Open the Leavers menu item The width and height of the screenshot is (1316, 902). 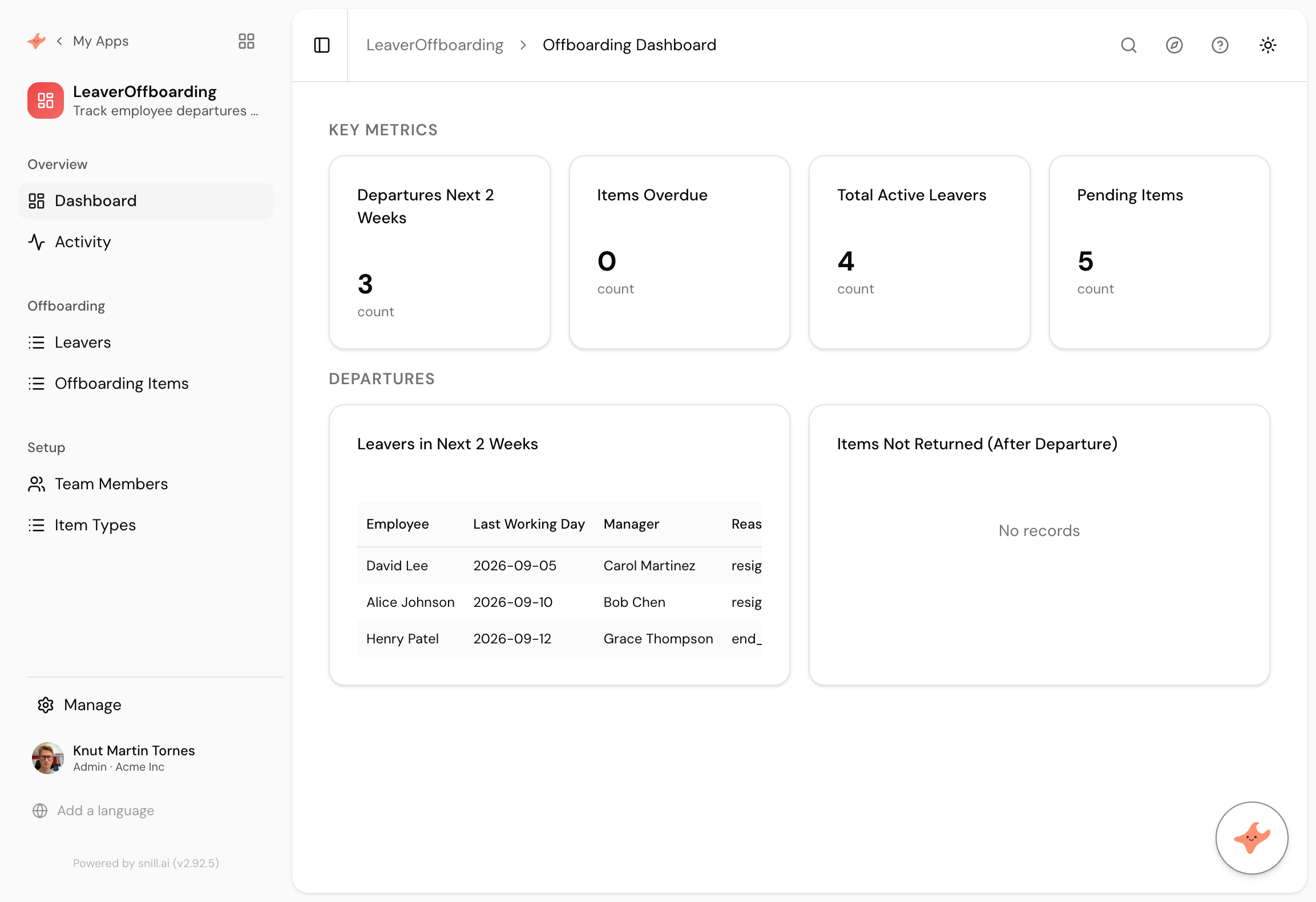pos(146,343)
